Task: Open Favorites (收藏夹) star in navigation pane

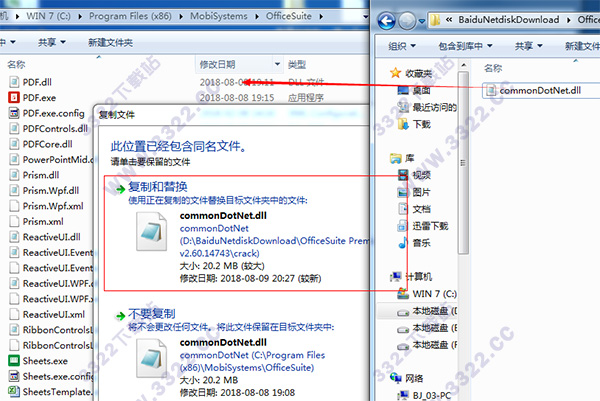Action: click(x=395, y=73)
